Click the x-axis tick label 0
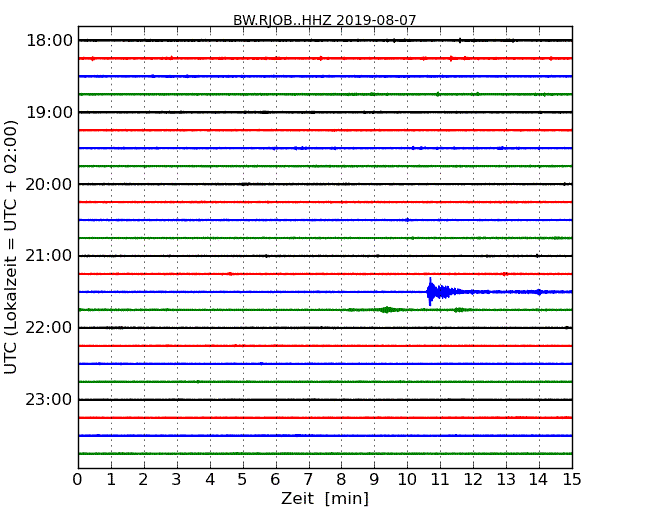 78,479
